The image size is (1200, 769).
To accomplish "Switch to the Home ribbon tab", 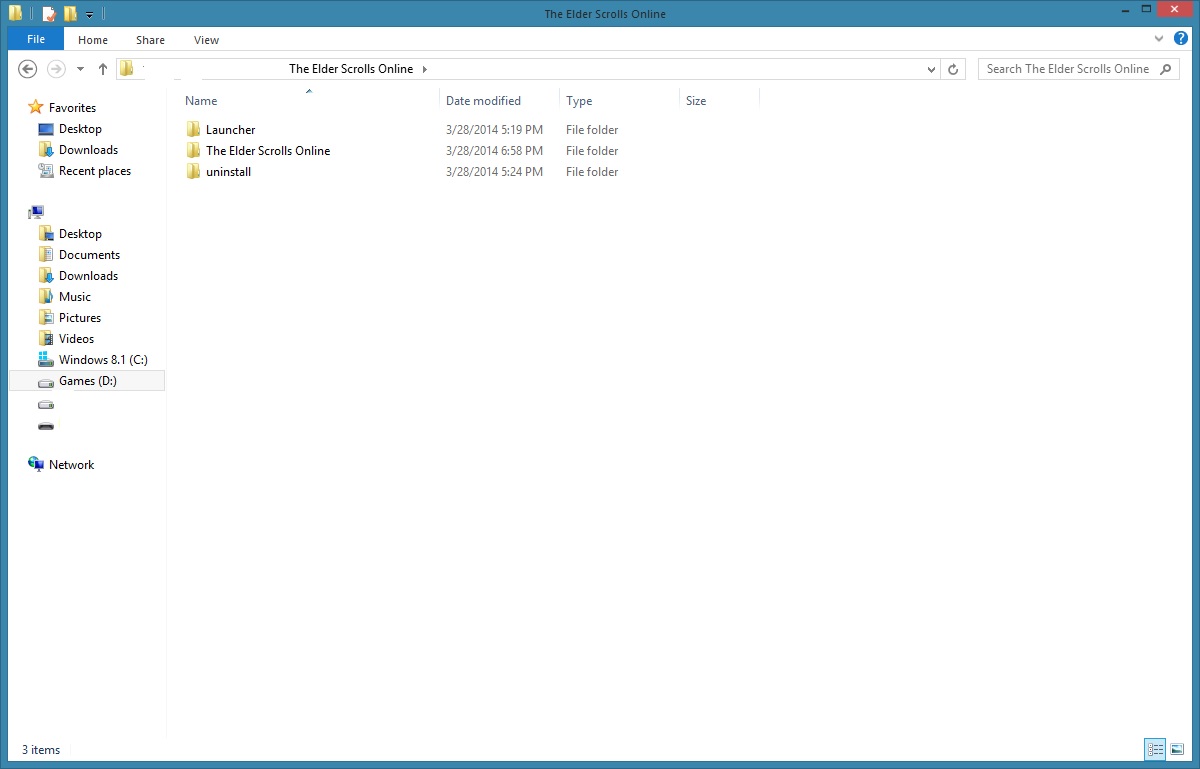I will (x=93, y=40).
